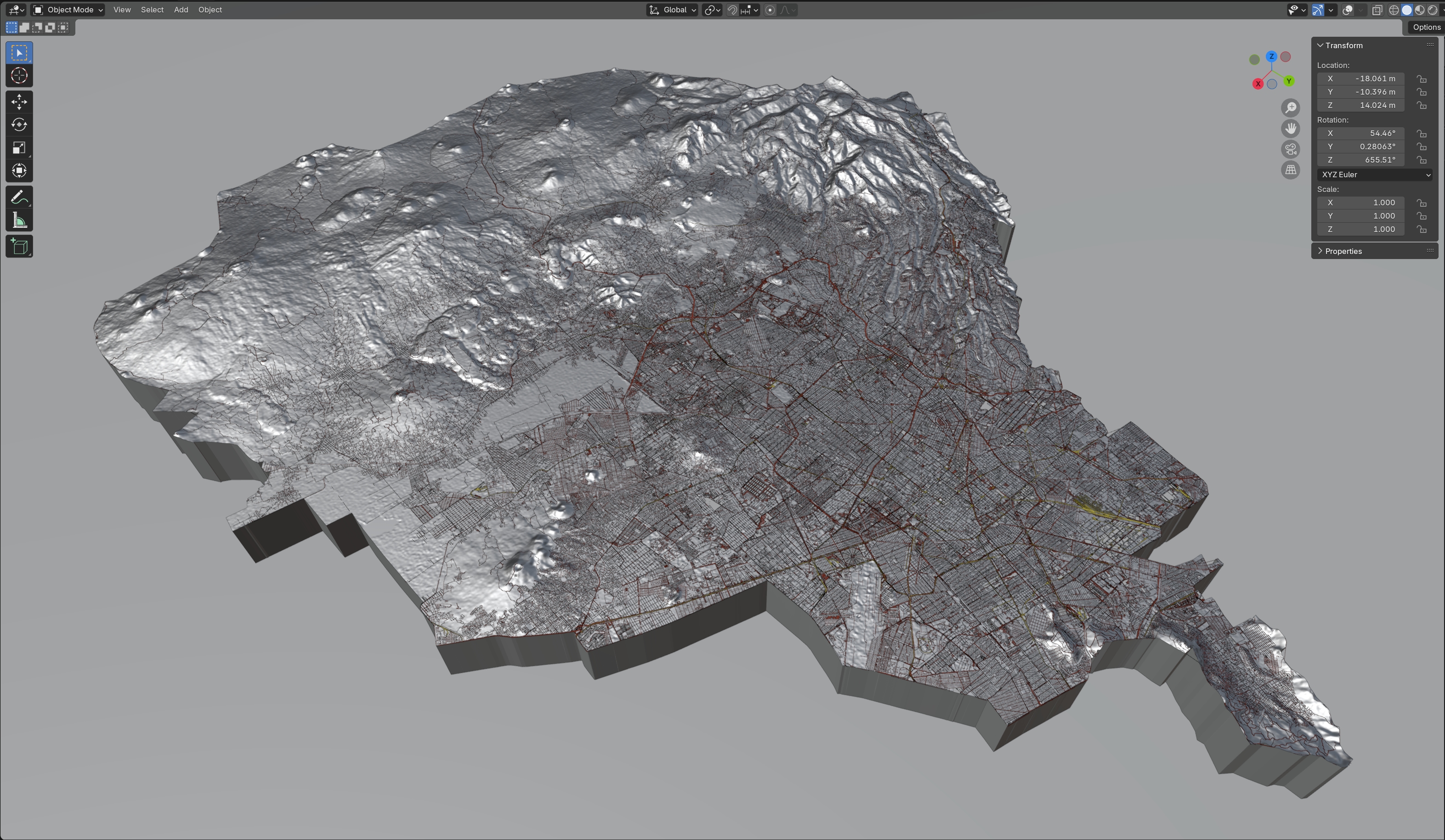This screenshot has width=1445, height=840.
Task: Open the Global transform orientation dropdown
Action: coord(672,10)
